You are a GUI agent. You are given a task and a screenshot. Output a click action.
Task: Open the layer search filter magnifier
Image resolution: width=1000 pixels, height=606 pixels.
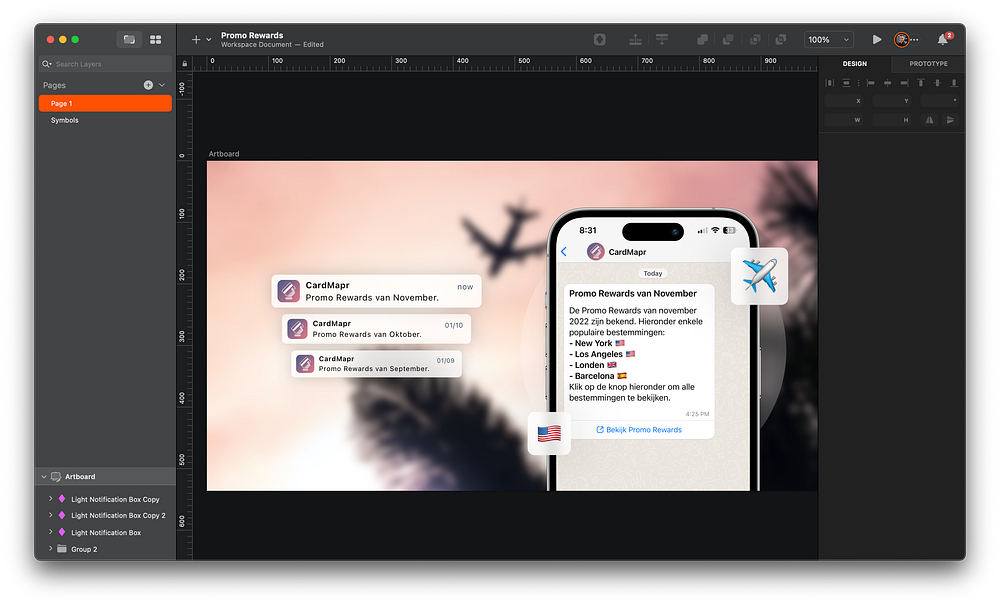tap(47, 64)
